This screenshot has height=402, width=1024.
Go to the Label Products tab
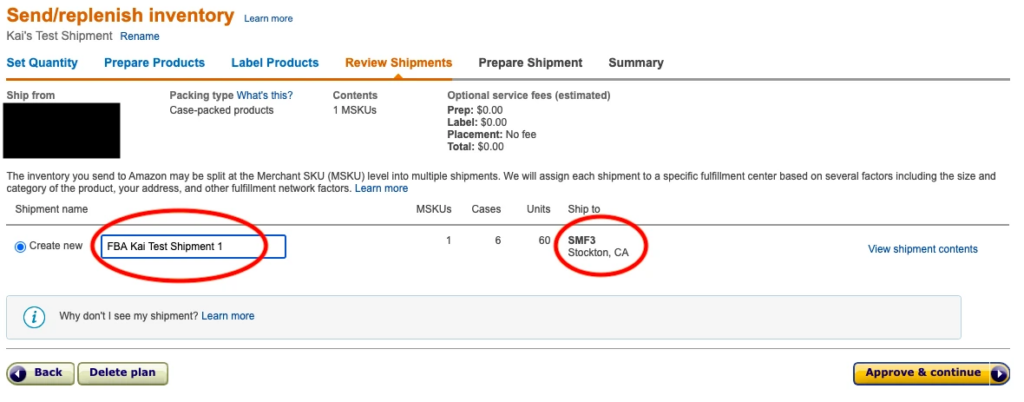coord(275,63)
